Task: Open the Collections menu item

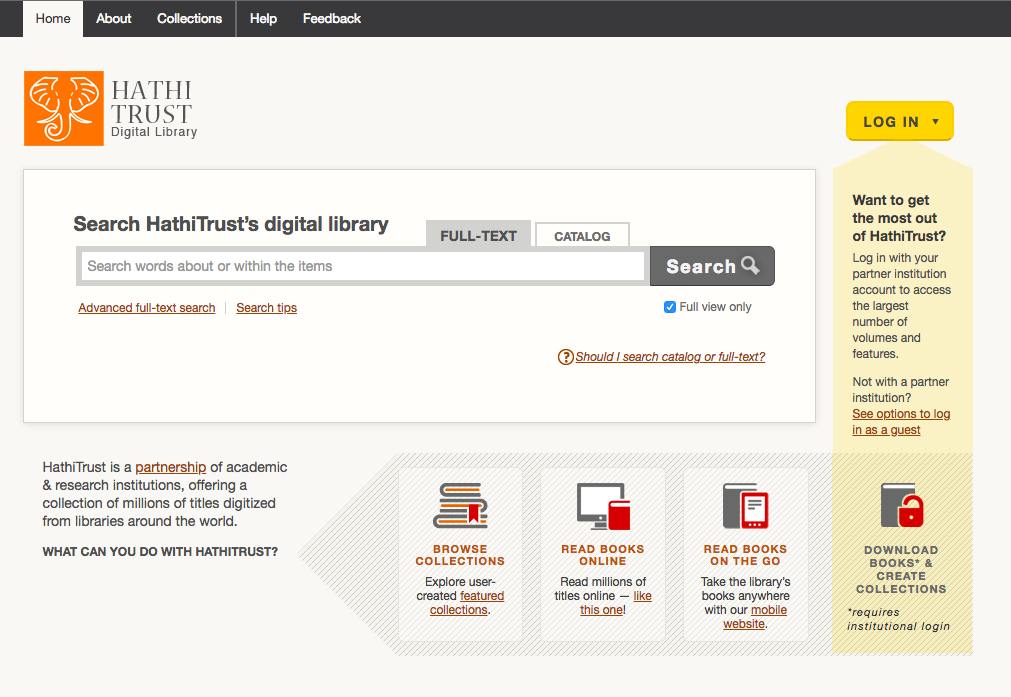Action: tap(189, 18)
